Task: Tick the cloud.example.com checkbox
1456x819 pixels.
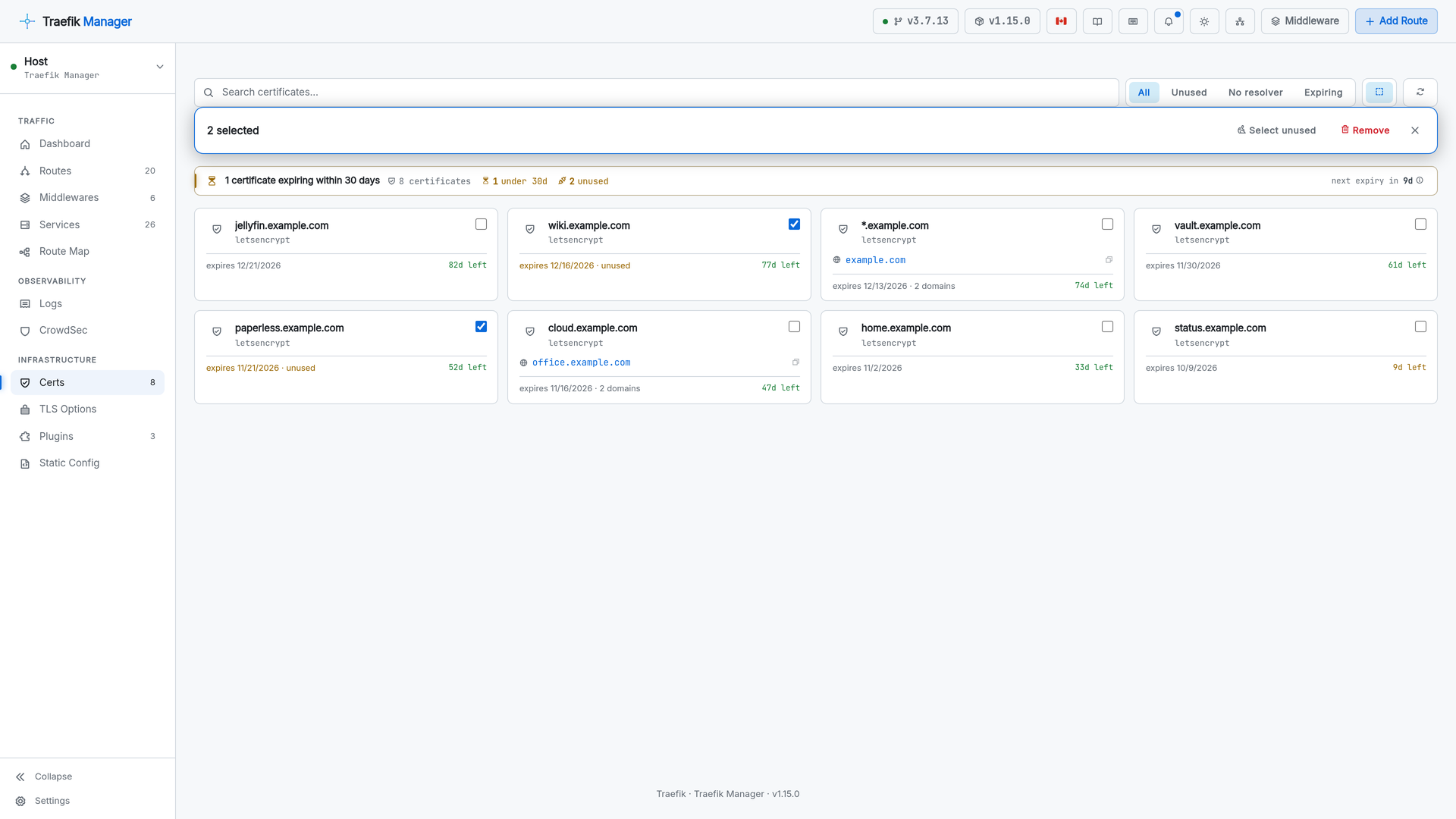Action: pyautogui.click(x=794, y=327)
